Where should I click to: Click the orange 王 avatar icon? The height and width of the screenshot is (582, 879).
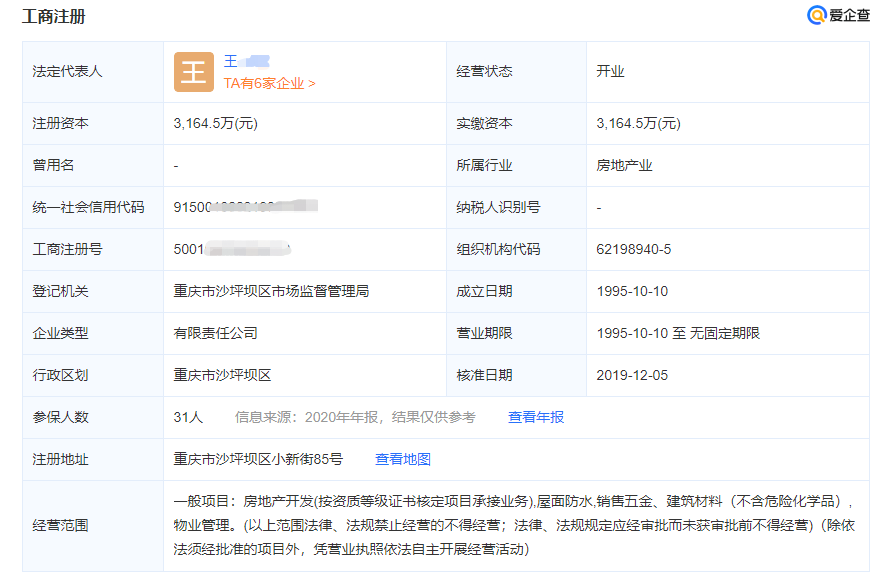pyautogui.click(x=193, y=72)
